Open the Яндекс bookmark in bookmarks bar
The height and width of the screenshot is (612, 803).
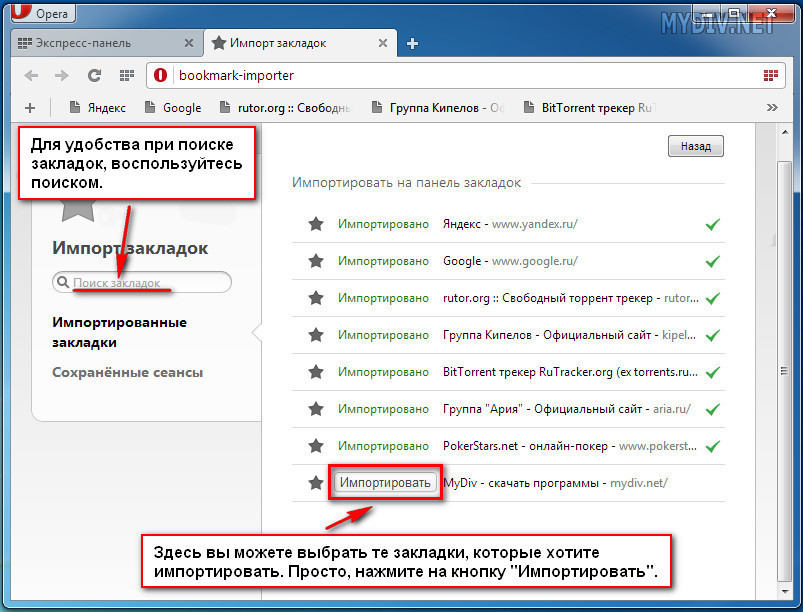click(x=98, y=108)
